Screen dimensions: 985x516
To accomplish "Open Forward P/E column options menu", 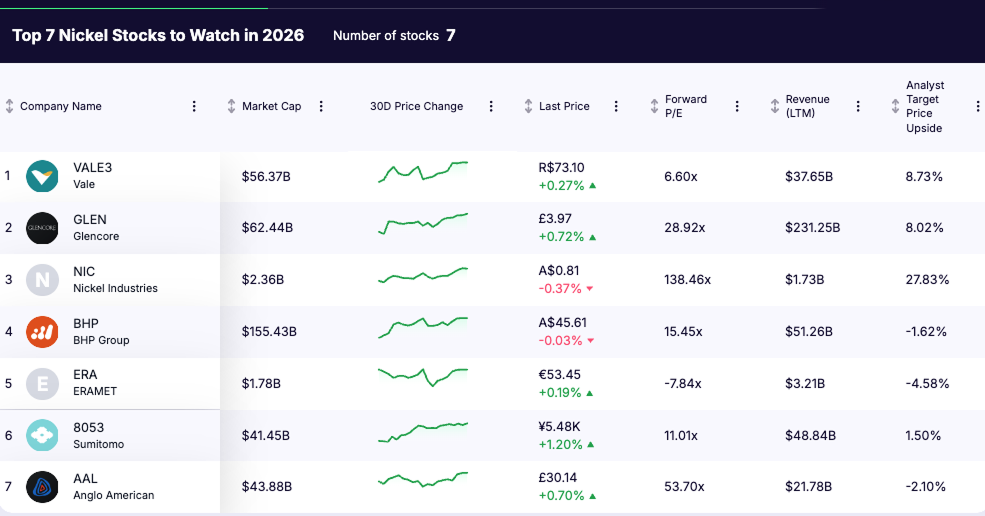I will coord(737,106).
